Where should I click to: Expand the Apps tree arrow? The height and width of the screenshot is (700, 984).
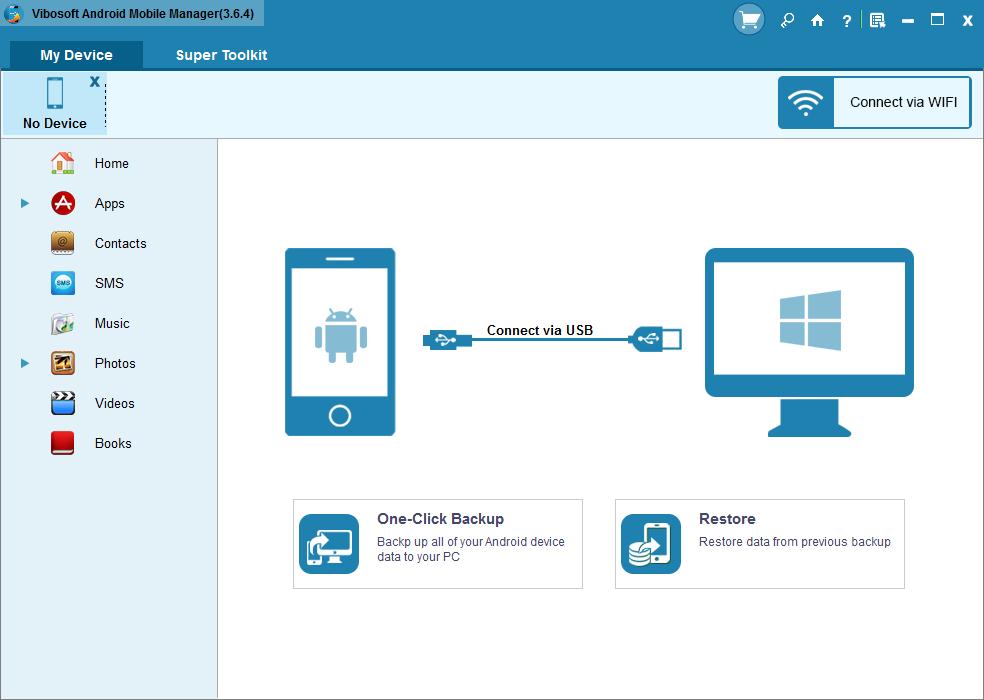coord(24,203)
